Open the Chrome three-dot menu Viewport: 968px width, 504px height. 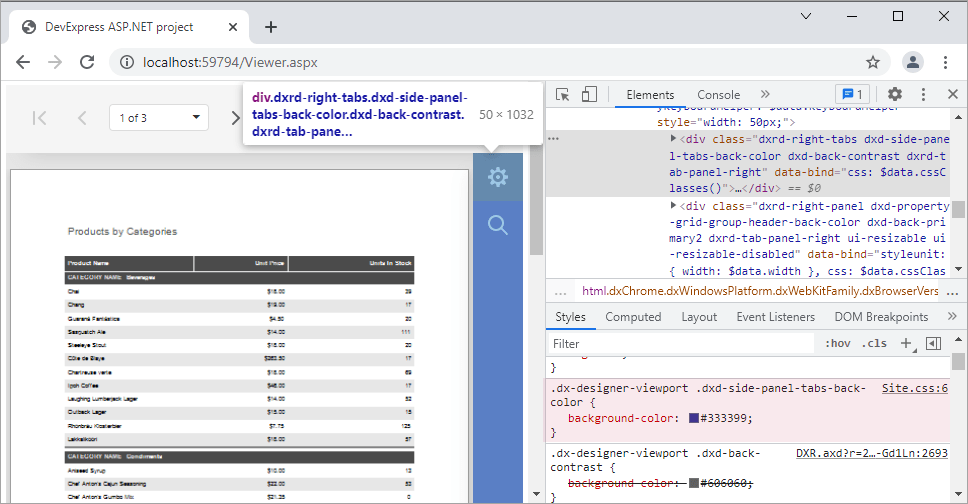945,62
